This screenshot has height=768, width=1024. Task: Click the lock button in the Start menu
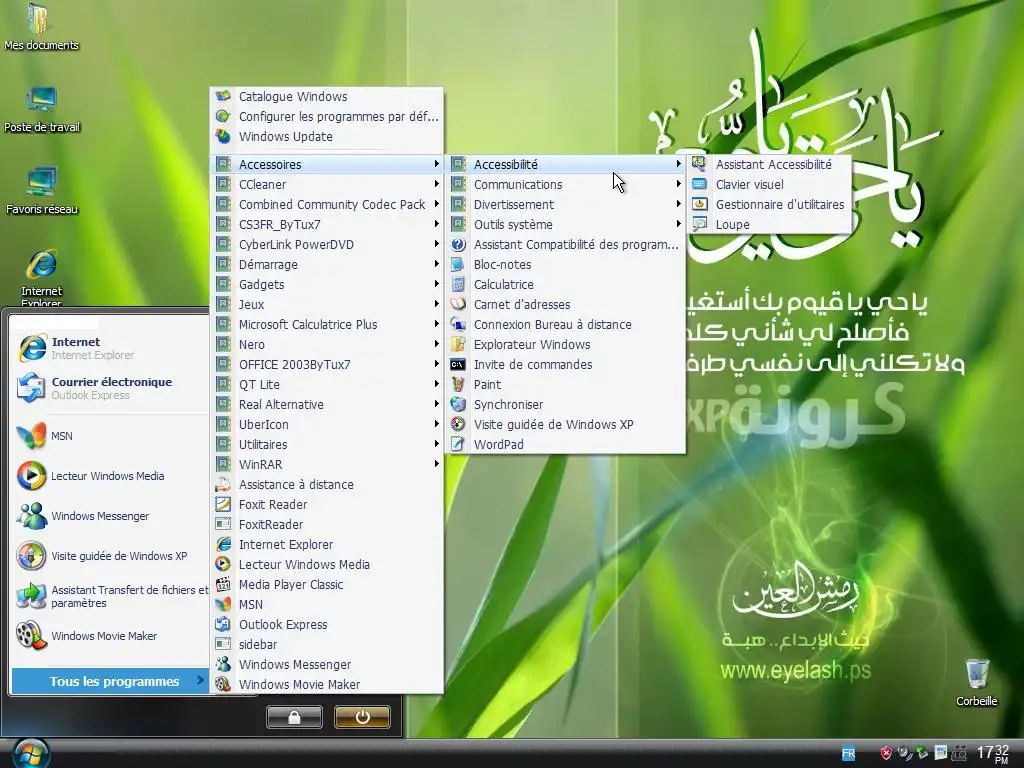294,717
